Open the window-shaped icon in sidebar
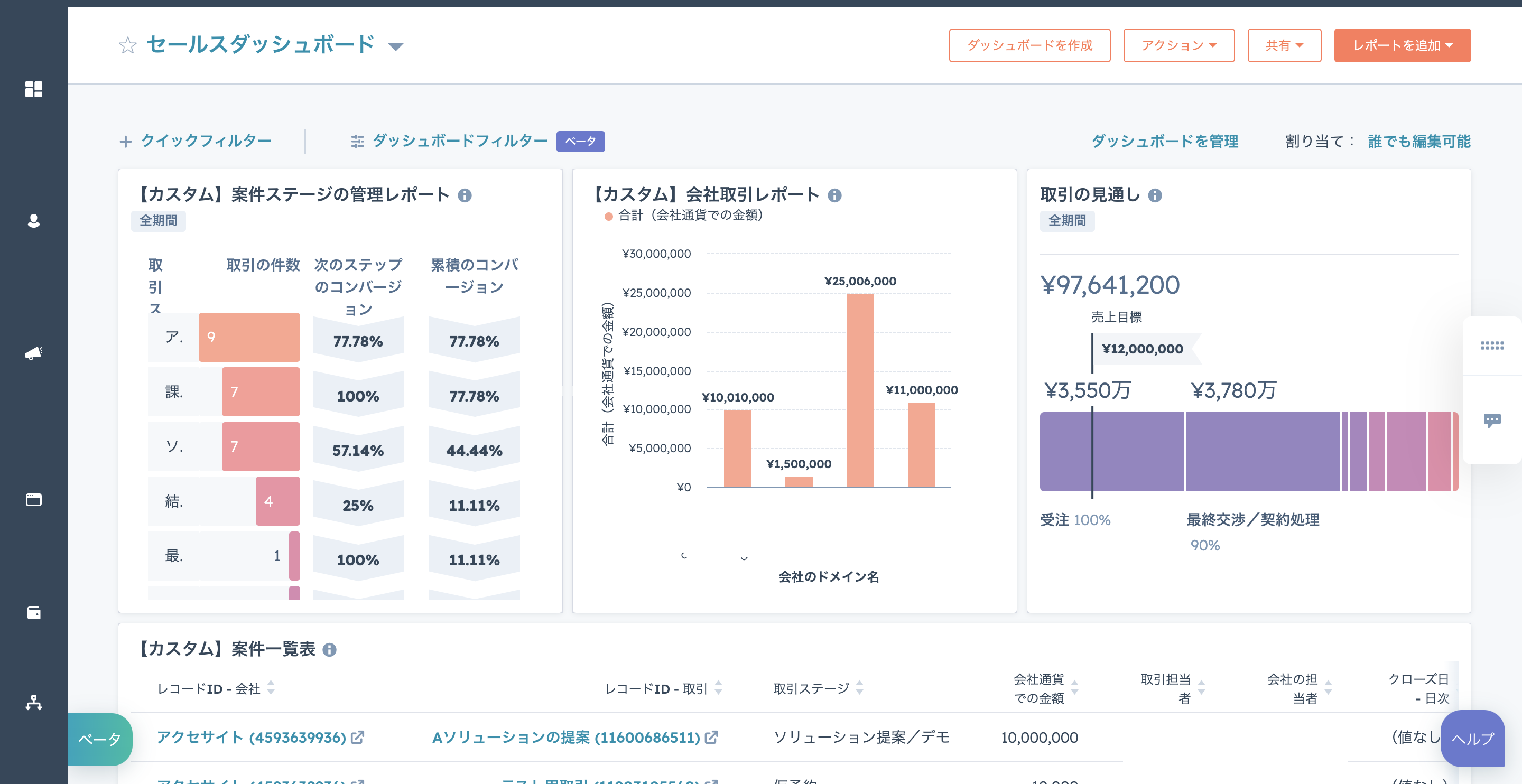The image size is (1522, 784). (x=34, y=500)
